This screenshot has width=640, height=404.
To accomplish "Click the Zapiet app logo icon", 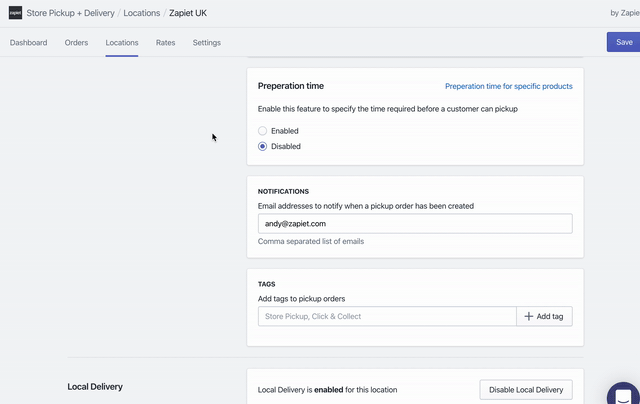I will (16, 13).
